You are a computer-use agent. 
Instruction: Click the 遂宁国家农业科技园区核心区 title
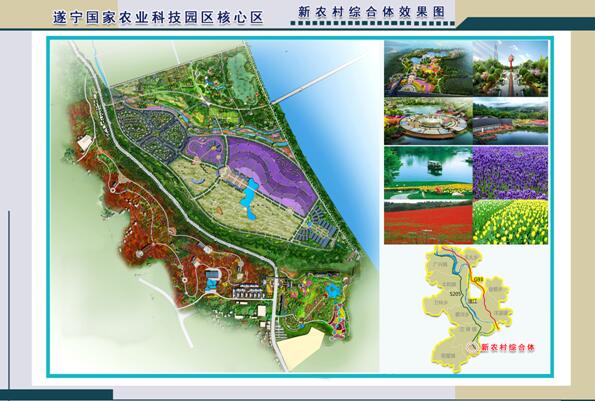(x=158, y=17)
